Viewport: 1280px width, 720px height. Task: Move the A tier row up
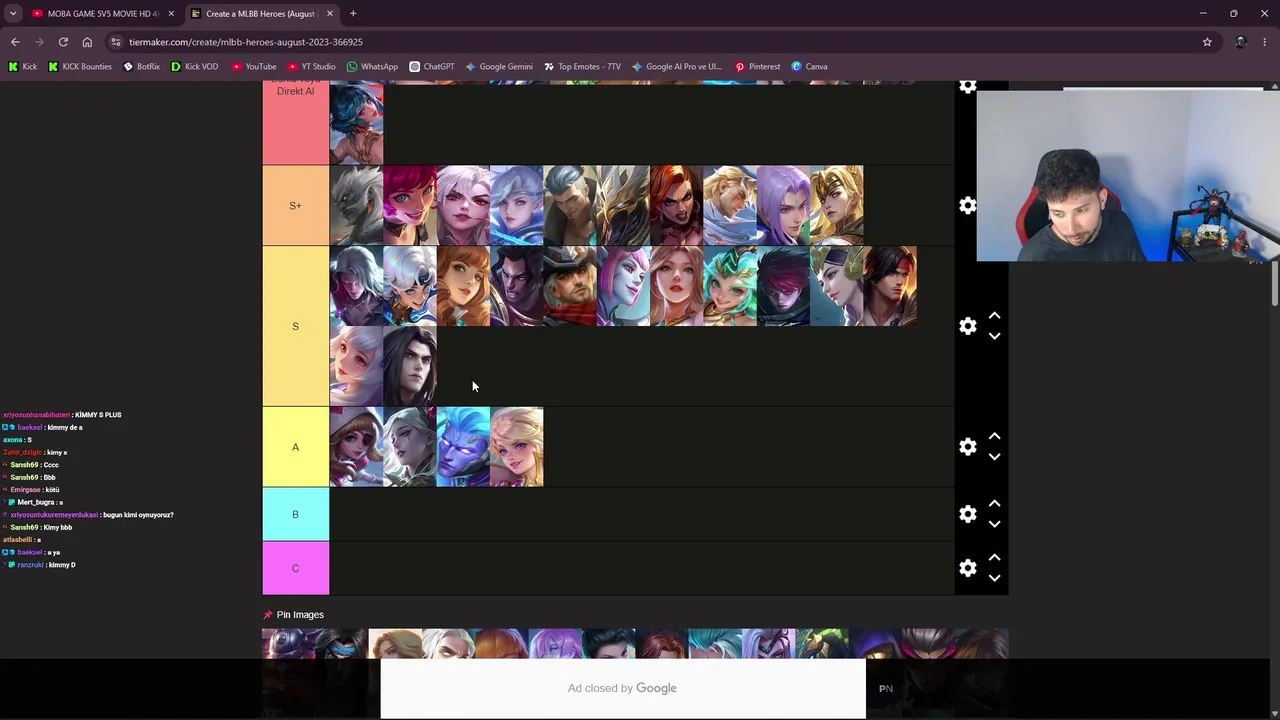coord(994,437)
